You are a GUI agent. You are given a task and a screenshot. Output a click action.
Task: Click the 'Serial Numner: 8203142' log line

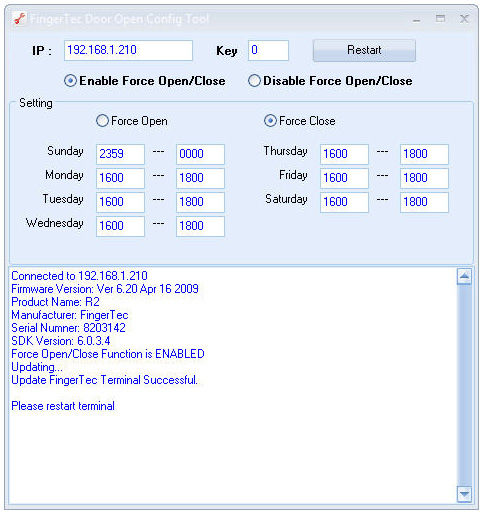pyautogui.click(x=68, y=328)
